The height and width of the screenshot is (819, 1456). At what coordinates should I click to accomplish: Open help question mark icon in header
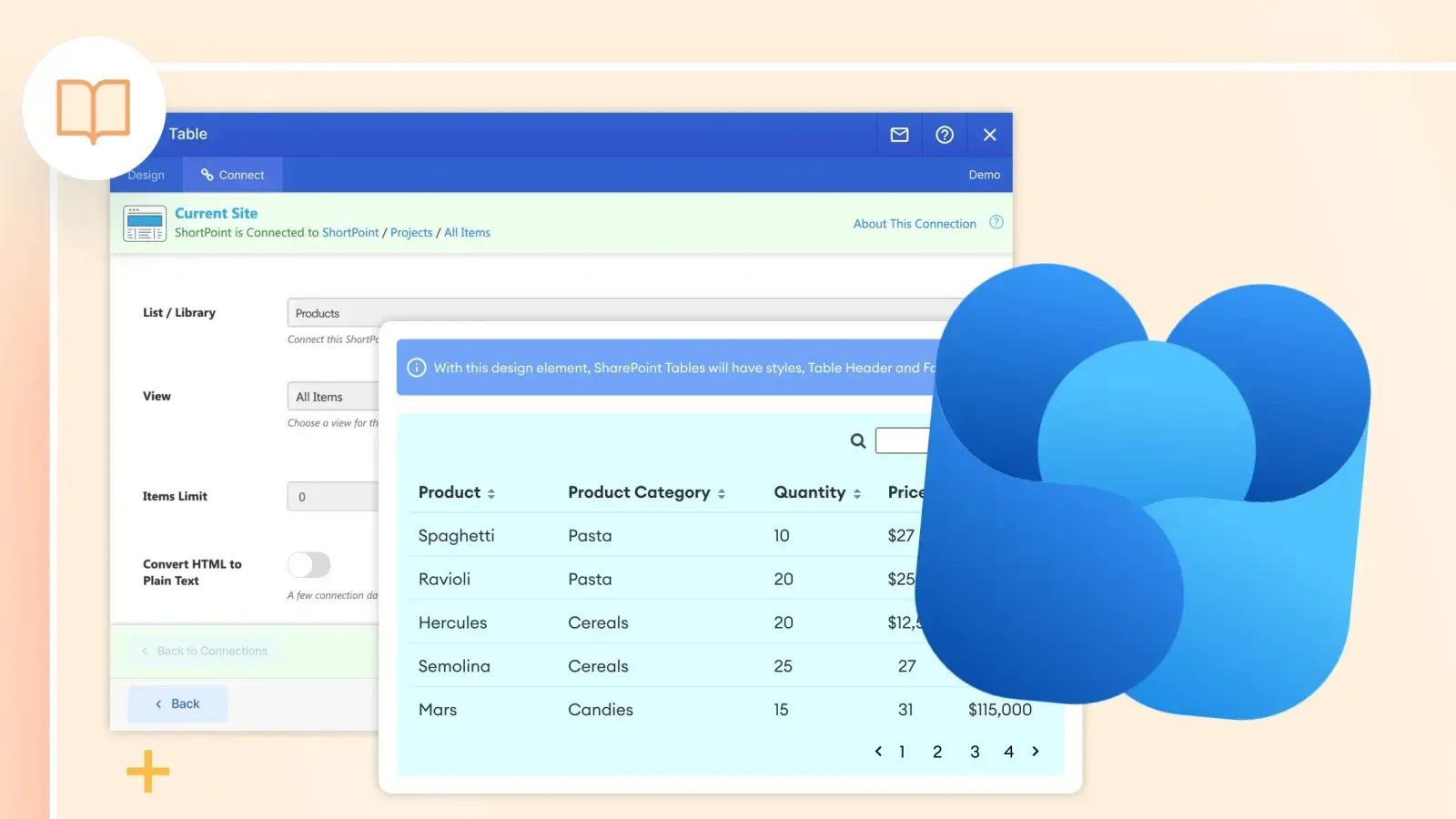[x=945, y=135]
